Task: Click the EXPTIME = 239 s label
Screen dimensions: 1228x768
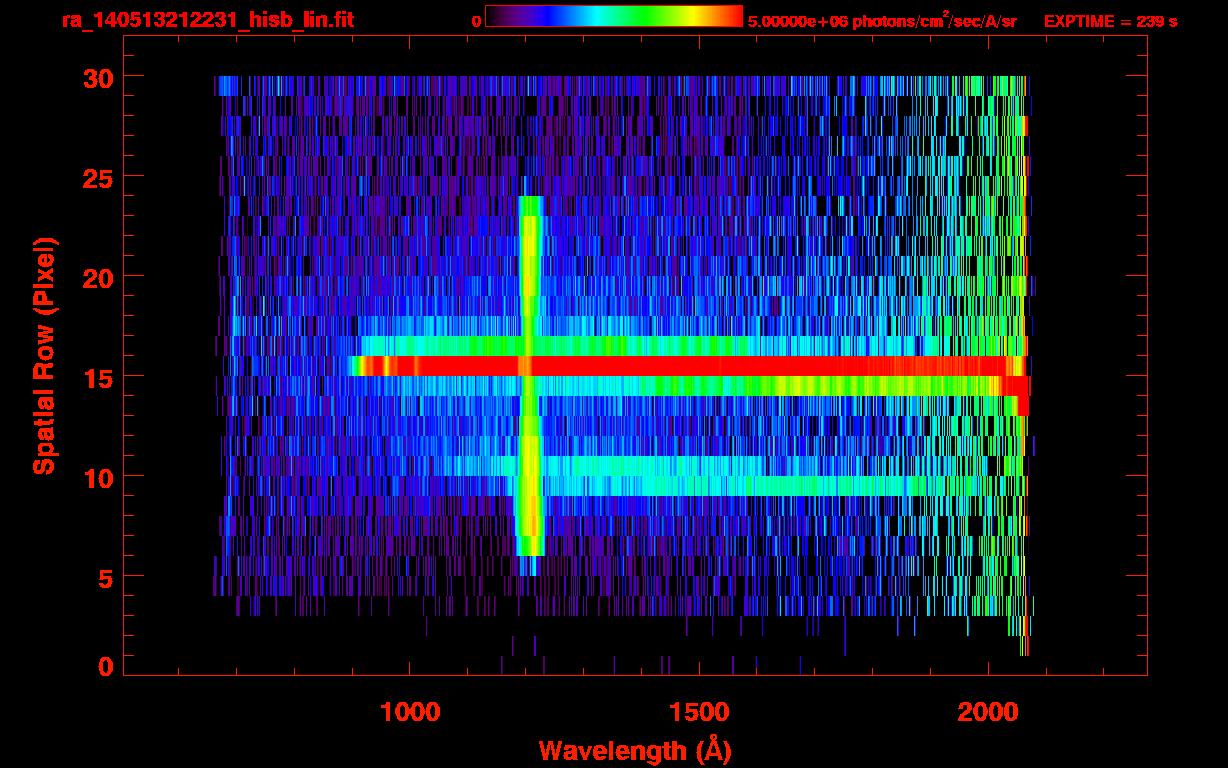Action: click(x=1110, y=21)
